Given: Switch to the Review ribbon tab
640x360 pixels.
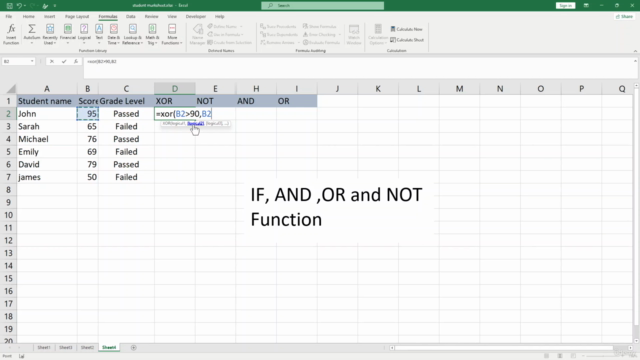Looking at the screenshot, I should pyautogui.click(x=151, y=16).
